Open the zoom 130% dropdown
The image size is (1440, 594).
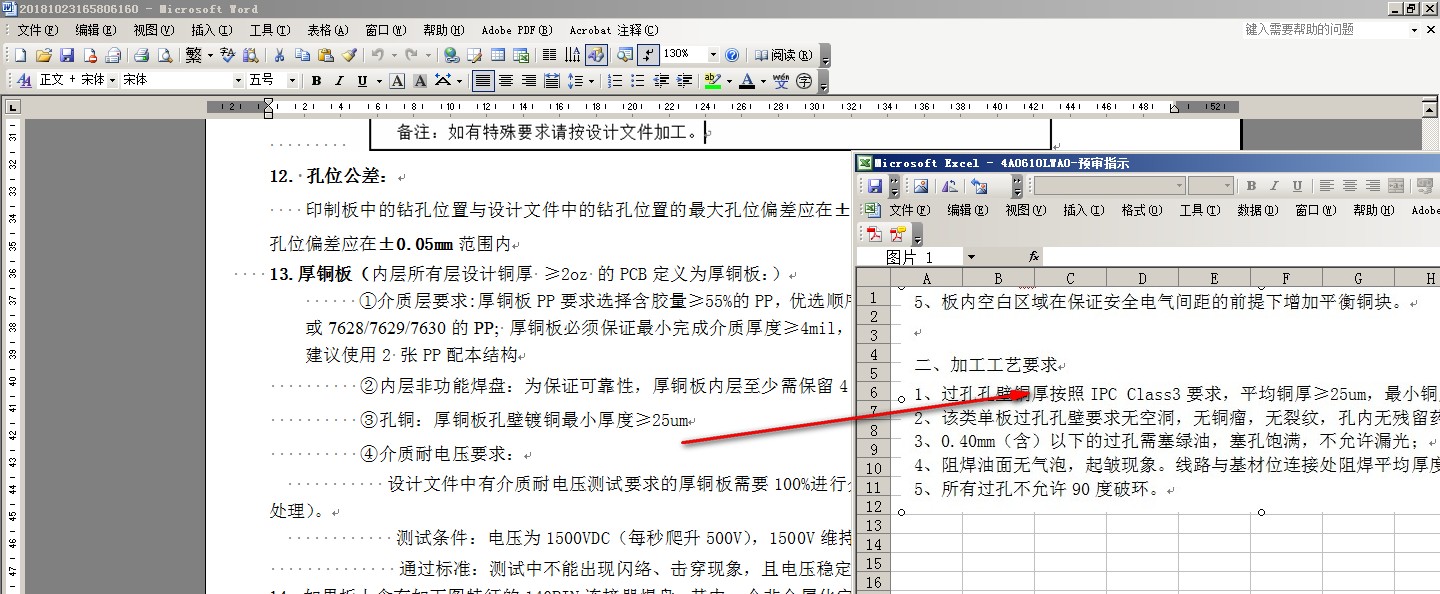[x=713, y=55]
